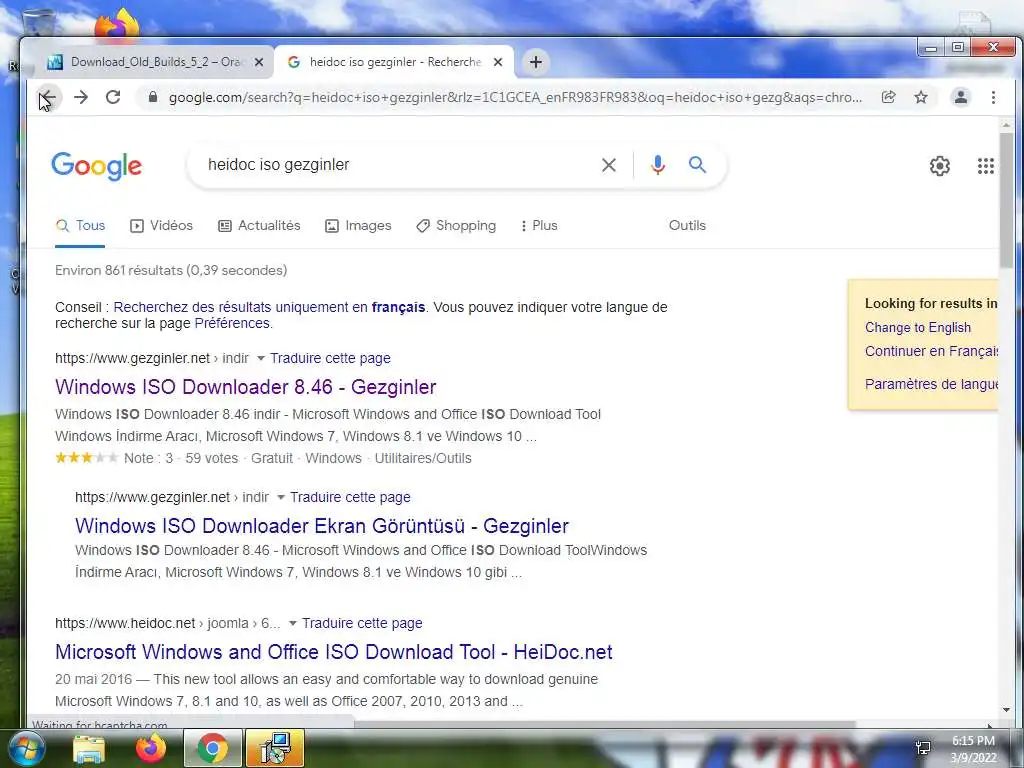Choose Change to English
The height and width of the screenshot is (768, 1024).
[918, 328]
